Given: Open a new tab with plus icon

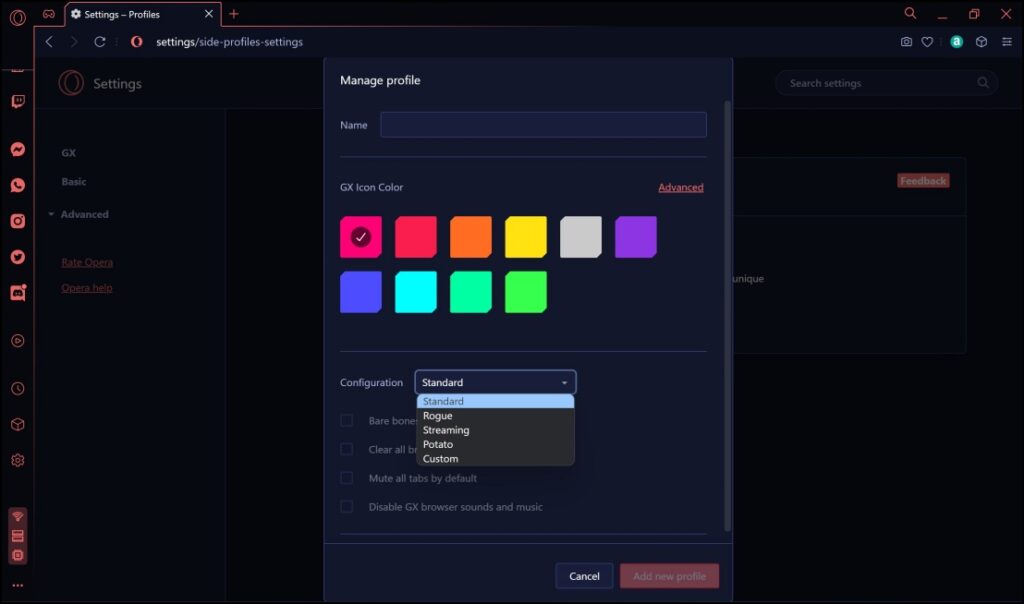Looking at the screenshot, I should (234, 14).
